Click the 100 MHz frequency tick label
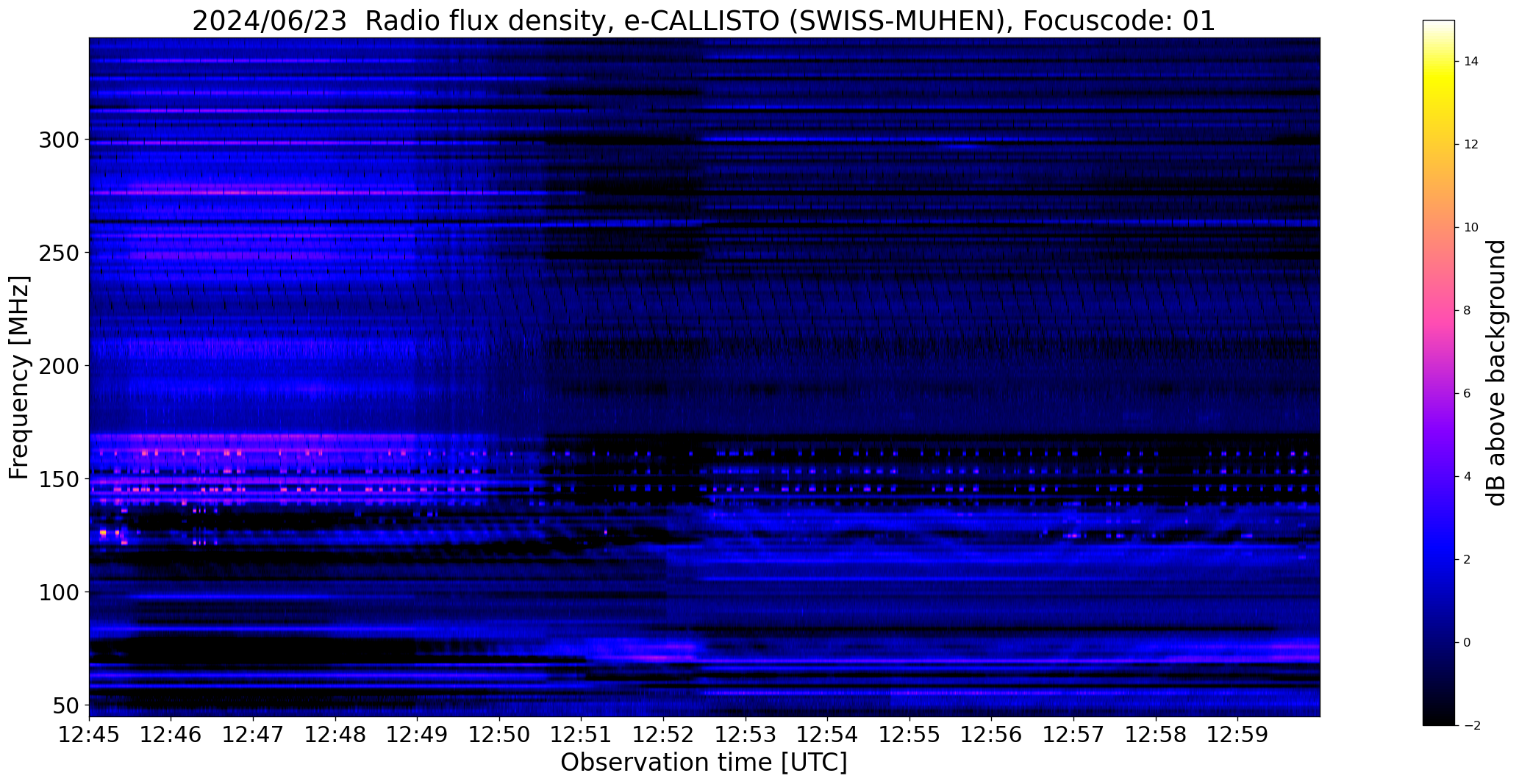The width and height of the screenshot is (1519, 784). [x=59, y=592]
